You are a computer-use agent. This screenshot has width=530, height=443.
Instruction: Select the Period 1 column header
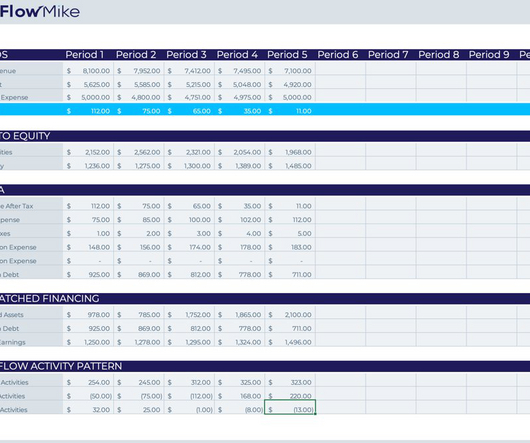tap(85, 55)
